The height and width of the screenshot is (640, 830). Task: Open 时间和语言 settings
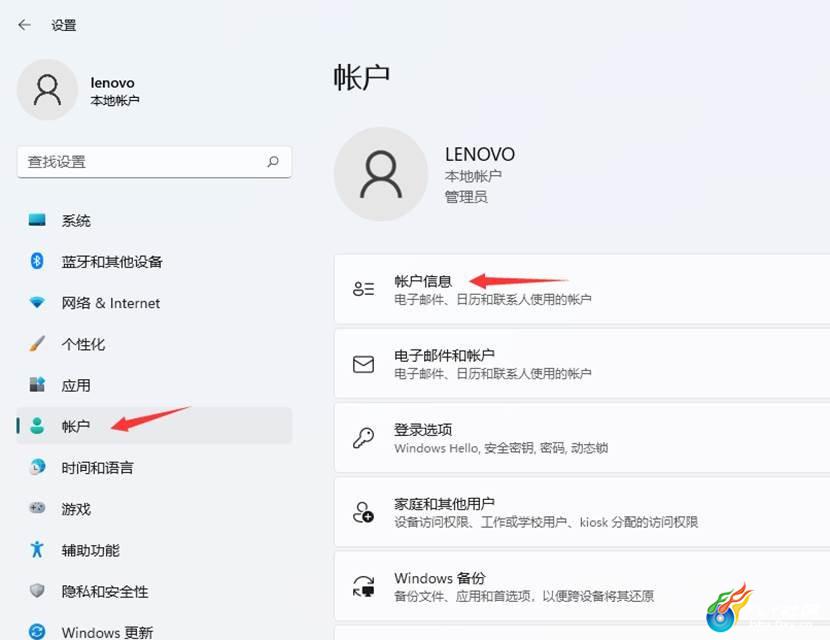coord(155,467)
